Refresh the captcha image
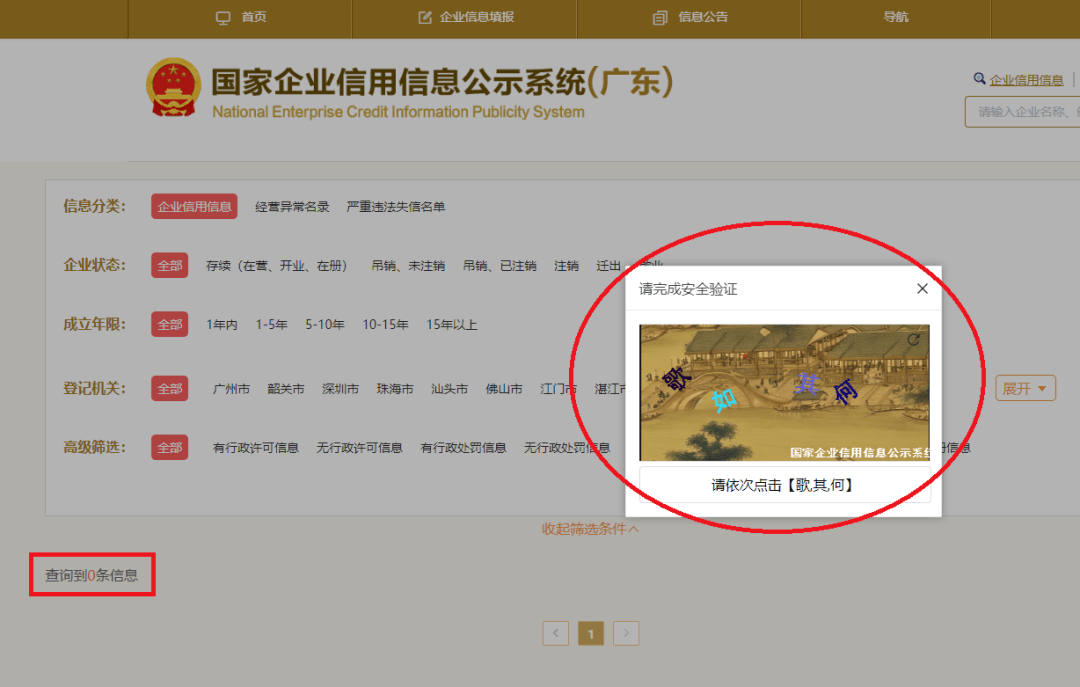 pyautogui.click(x=913, y=339)
